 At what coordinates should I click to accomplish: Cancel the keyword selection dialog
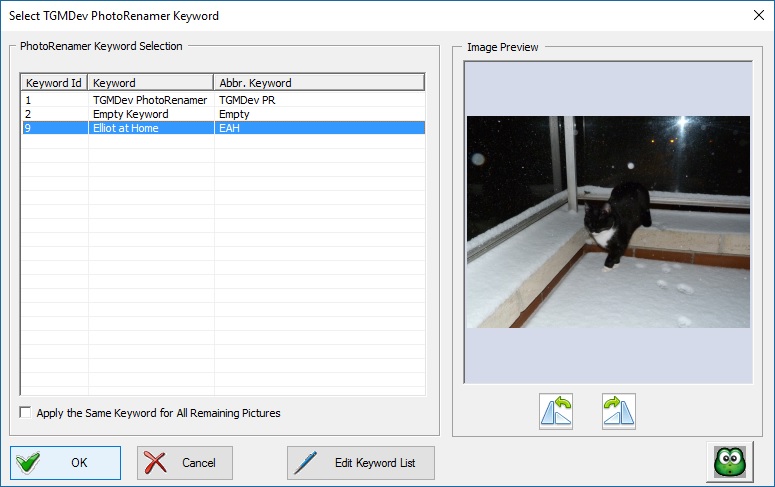185,463
